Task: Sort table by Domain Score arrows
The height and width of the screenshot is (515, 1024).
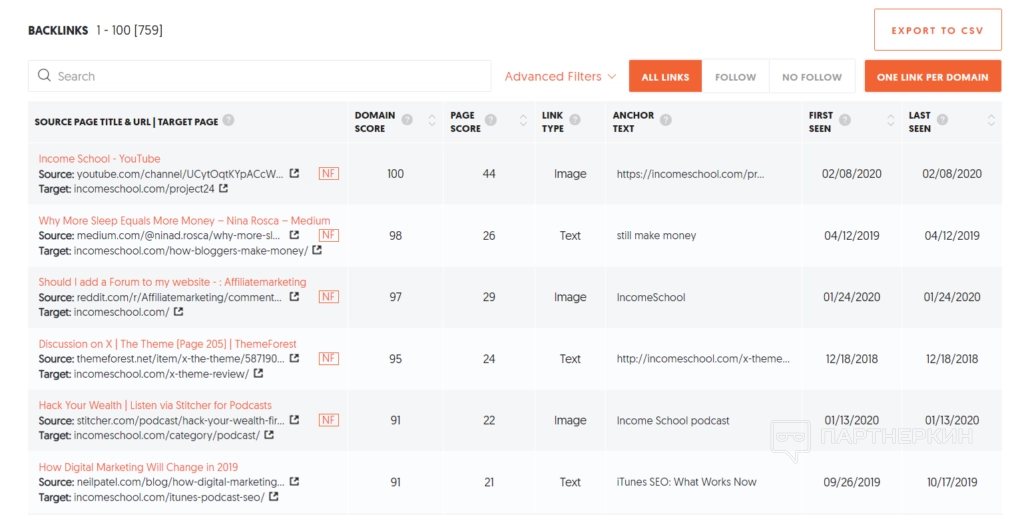Action: coord(432,121)
